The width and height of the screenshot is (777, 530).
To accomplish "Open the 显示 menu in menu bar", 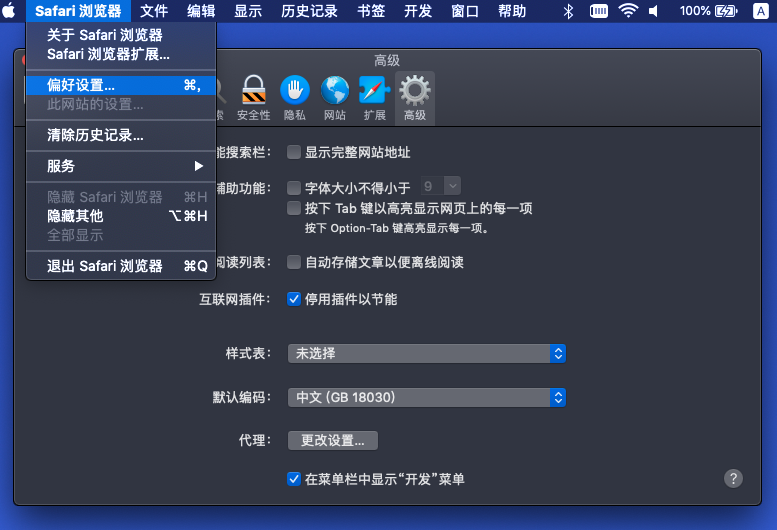I will [x=248, y=11].
